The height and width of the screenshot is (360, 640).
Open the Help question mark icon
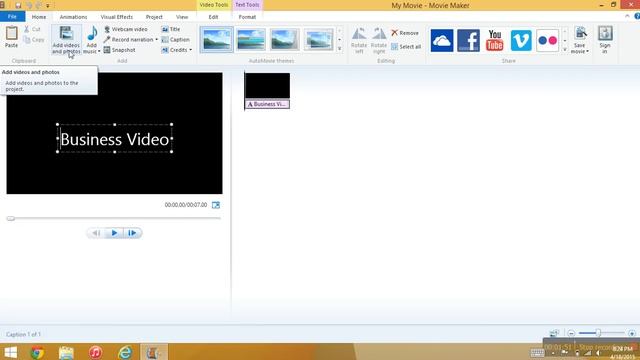pos(637,16)
